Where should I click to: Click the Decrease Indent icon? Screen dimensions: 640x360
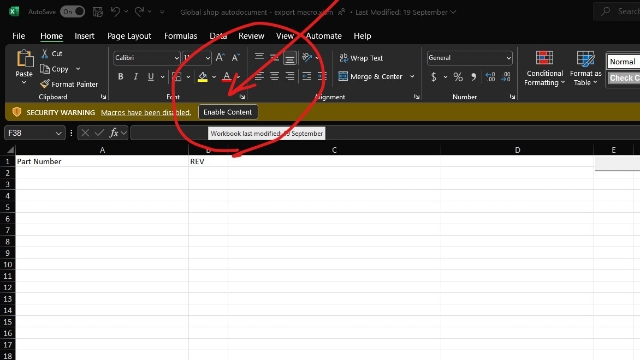pyautogui.click(x=307, y=76)
